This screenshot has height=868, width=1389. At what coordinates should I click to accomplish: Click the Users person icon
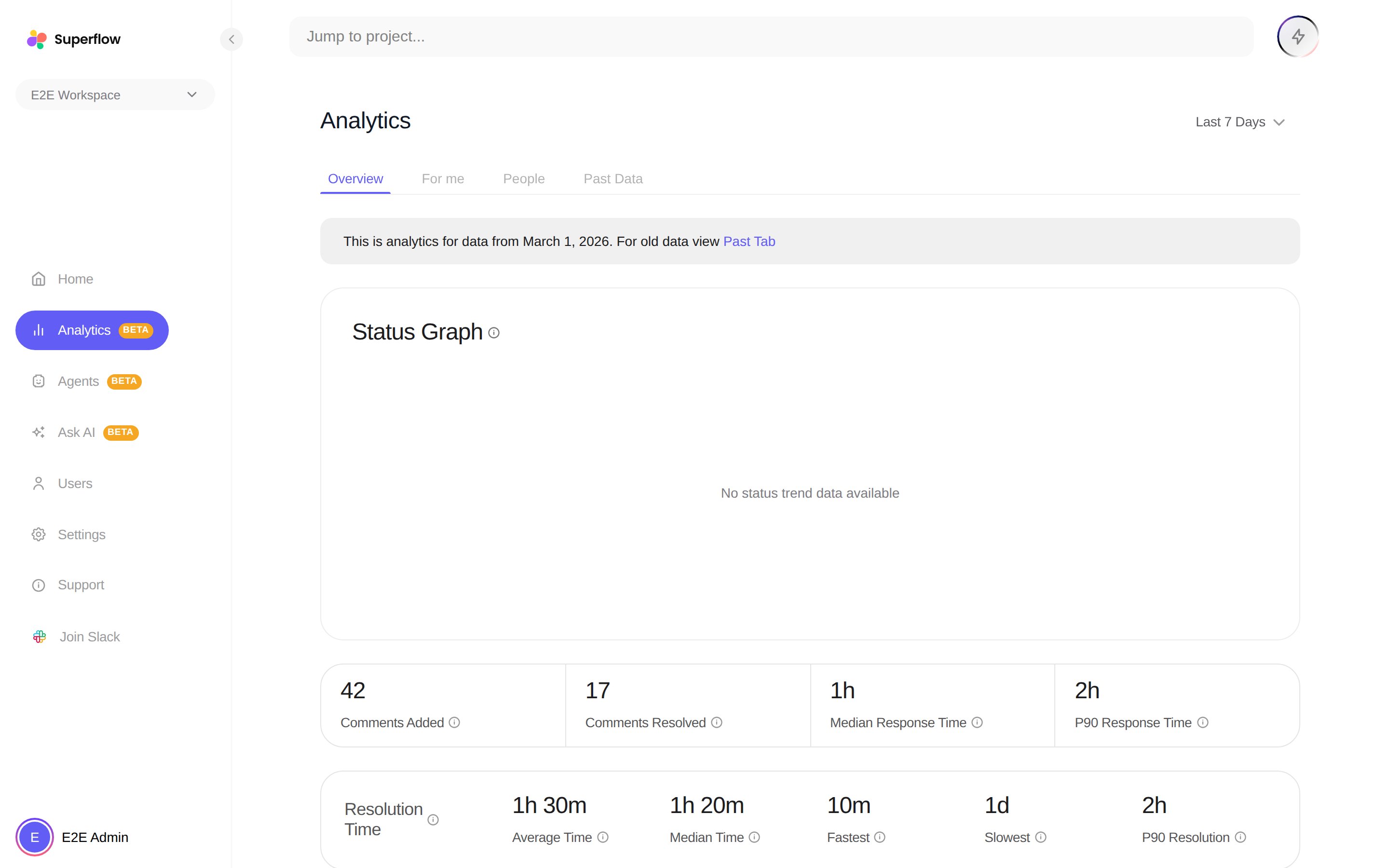click(39, 483)
